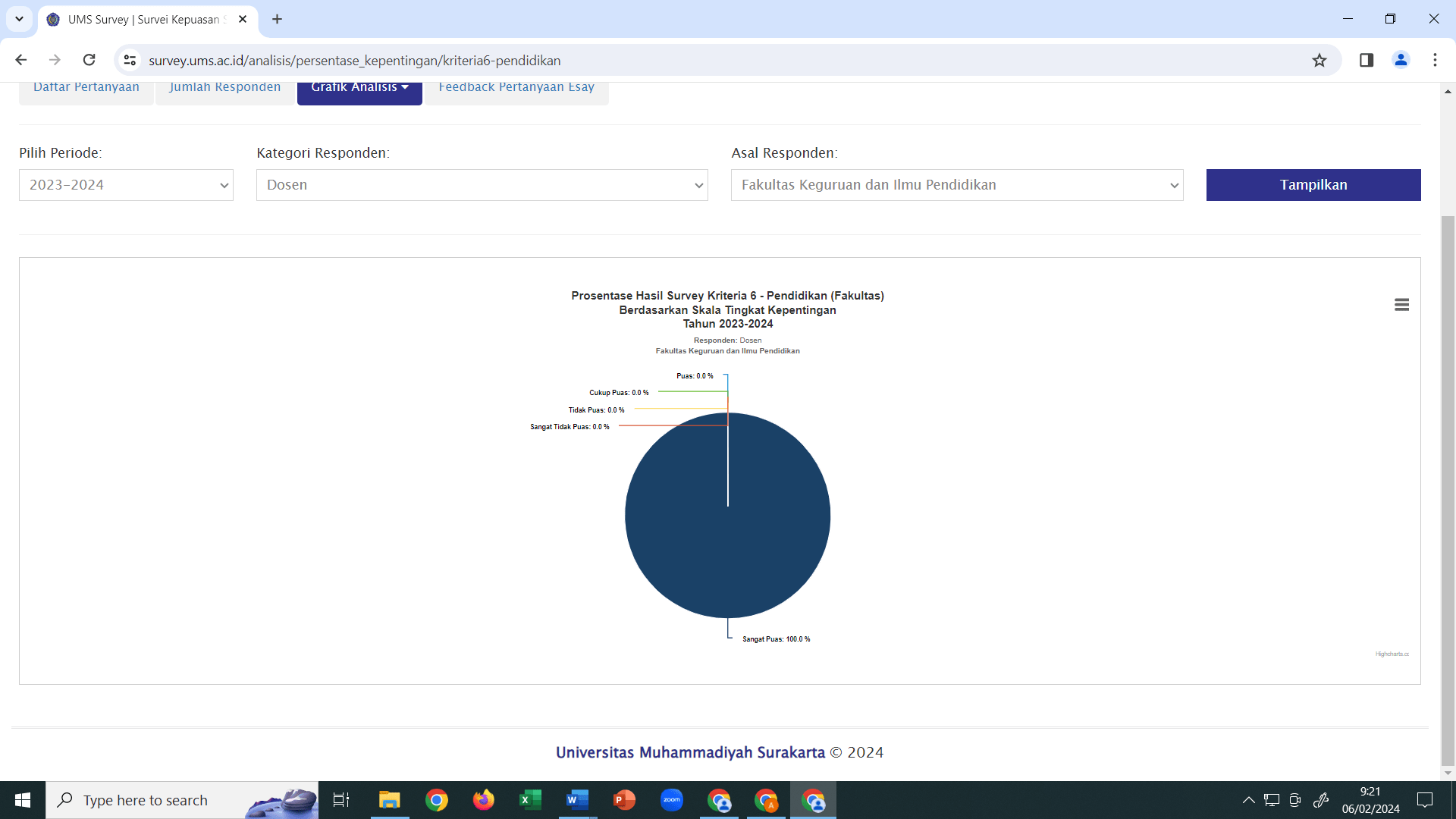Image resolution: width=1456 pixels, height=819 pixels.
Task: Click the Tampilkan button
Action: click(1313, 185)
